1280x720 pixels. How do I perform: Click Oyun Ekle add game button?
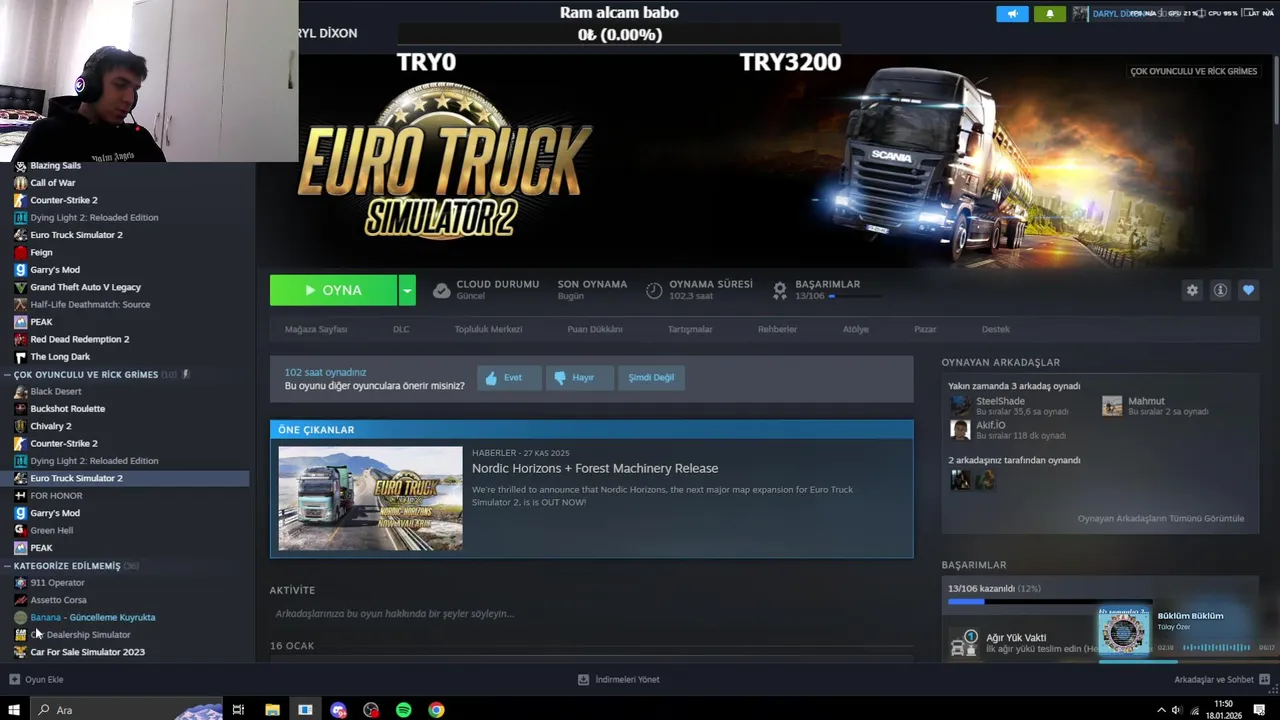pos(36,680)
